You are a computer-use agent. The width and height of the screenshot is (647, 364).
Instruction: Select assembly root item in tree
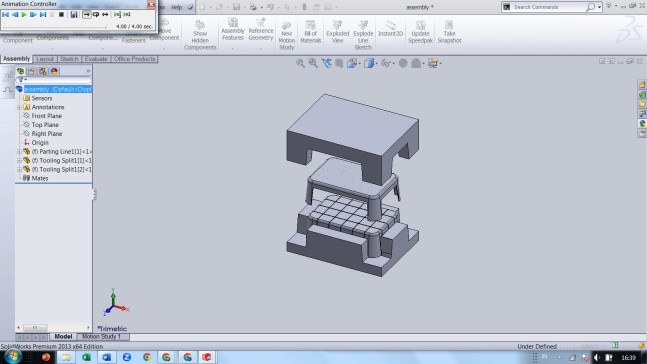click(54, 89)
